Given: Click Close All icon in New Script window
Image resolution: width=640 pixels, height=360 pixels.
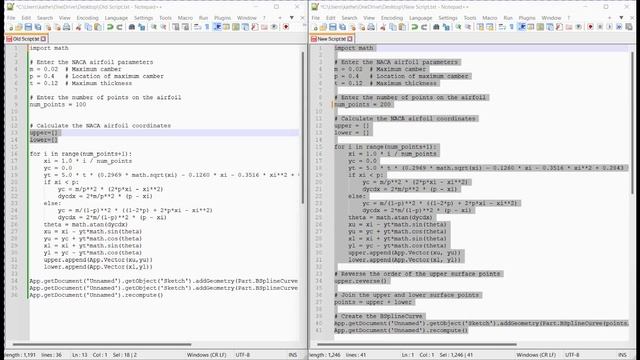Looking at the screenshot, I should coord(362,27).
